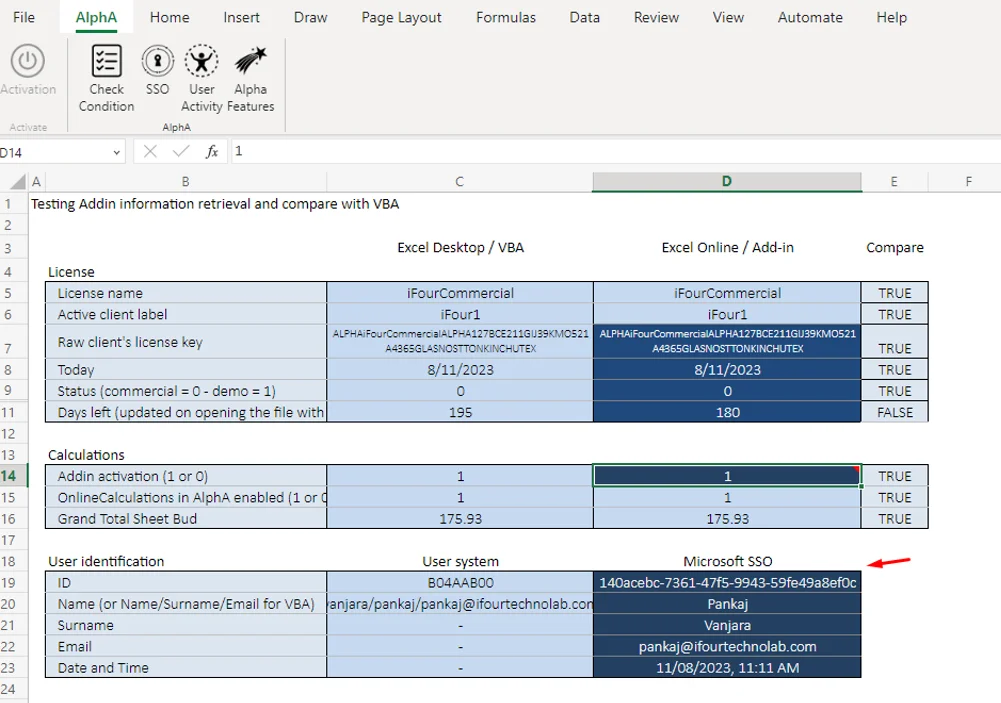Open User Activity in the ribbon

point(202,79)
